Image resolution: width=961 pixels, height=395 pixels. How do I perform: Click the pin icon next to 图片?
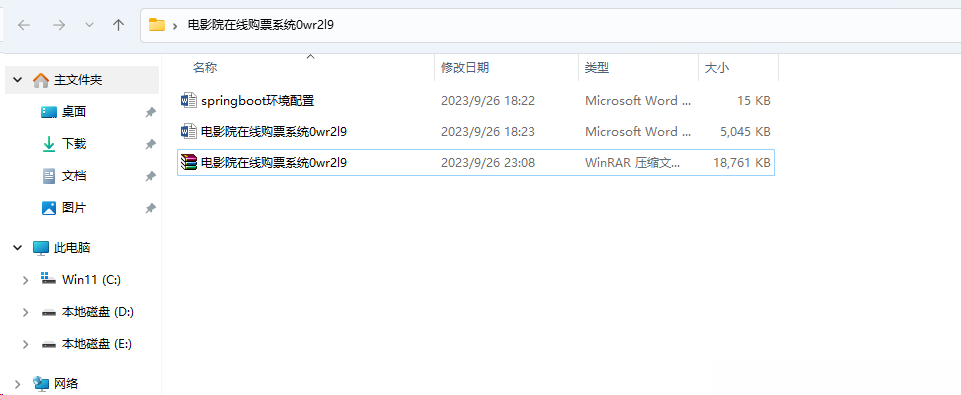[x=150, y=208]
